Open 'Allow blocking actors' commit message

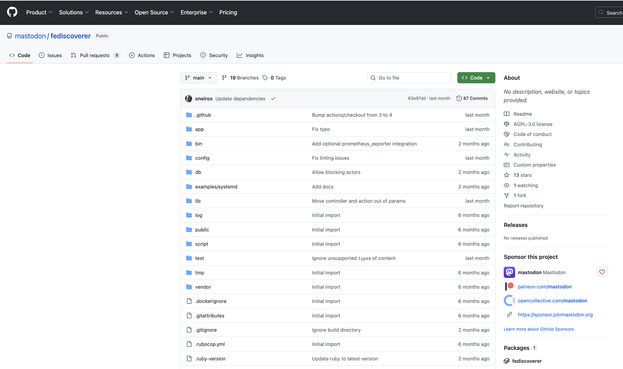click(x=336, y=172)
